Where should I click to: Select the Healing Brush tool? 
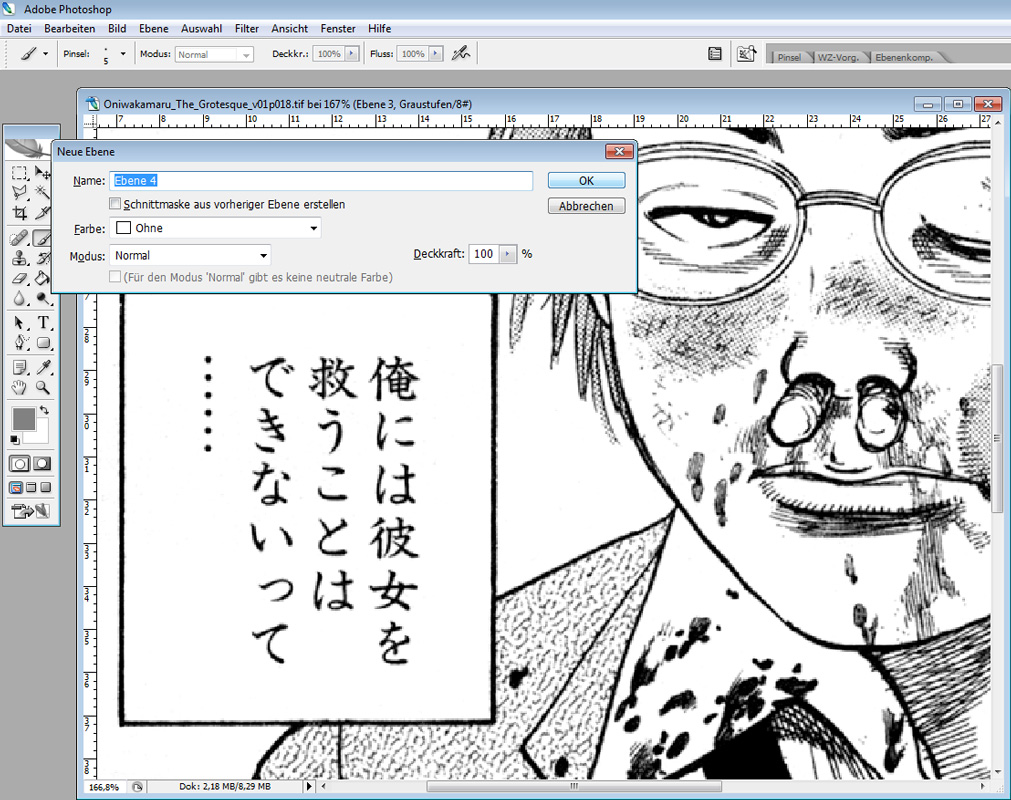click(19, 239)
